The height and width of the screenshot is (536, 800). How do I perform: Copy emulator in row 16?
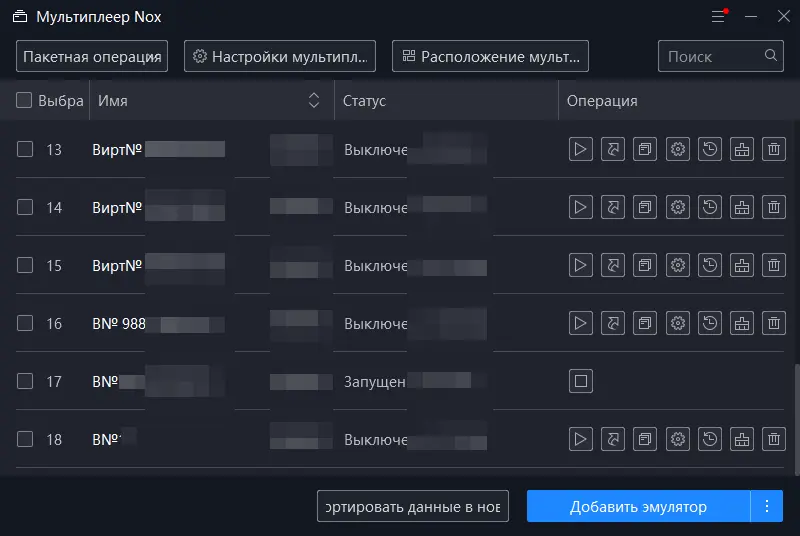click(645, 323)
